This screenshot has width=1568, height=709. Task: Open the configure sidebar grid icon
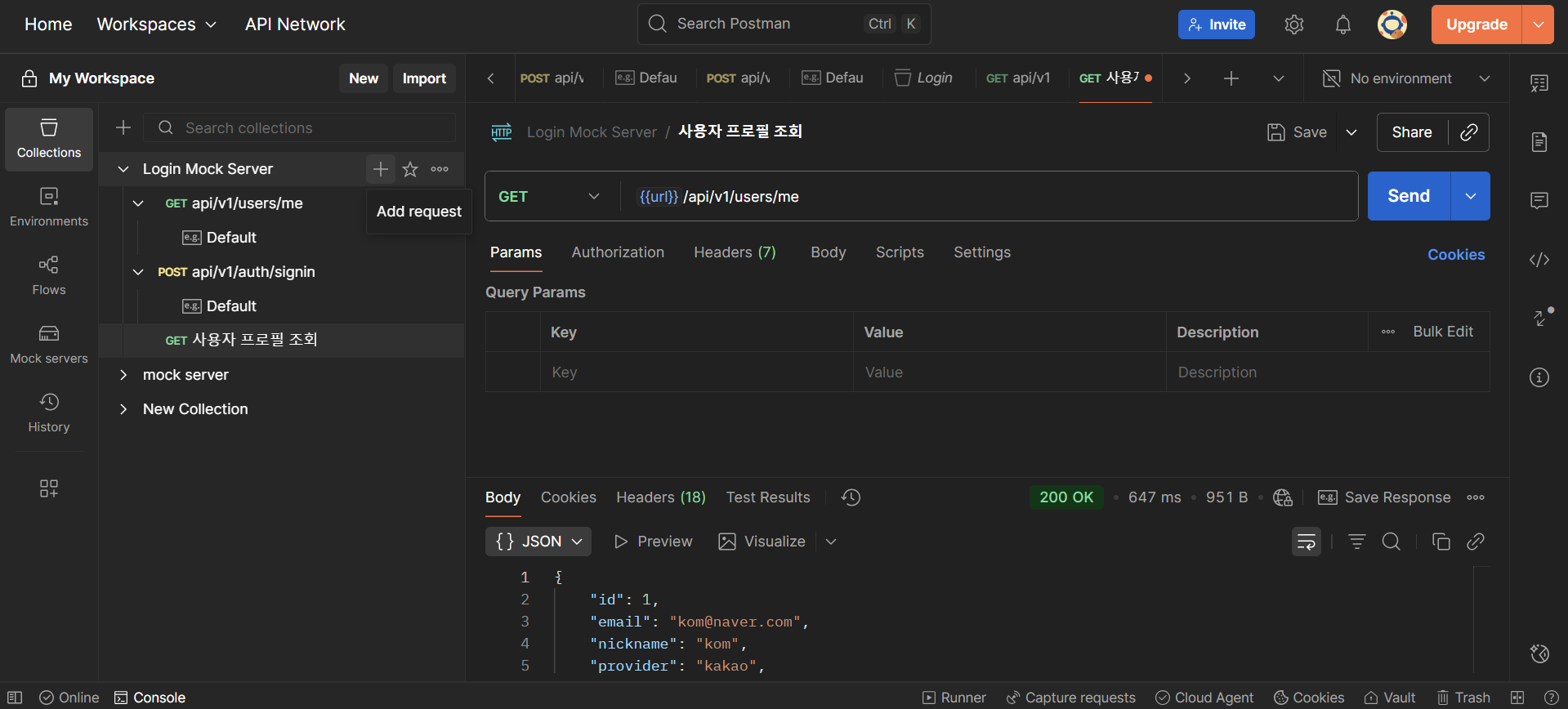tap(49, 488)
